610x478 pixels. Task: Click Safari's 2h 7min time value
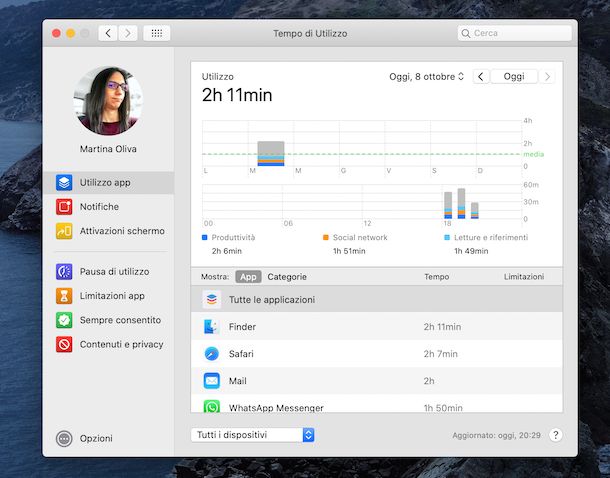pos(441,354)
